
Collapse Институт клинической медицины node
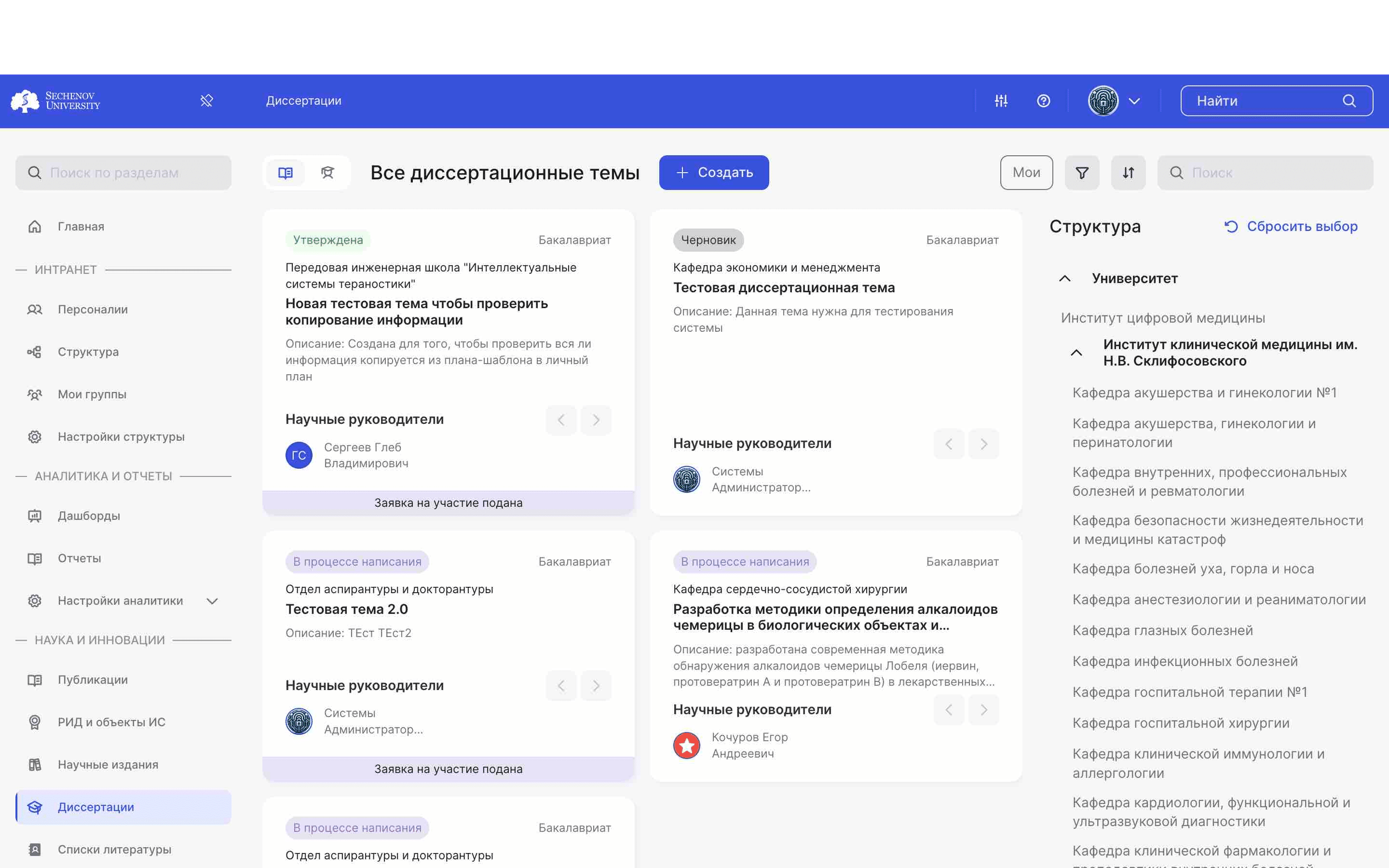[1076, 353]
